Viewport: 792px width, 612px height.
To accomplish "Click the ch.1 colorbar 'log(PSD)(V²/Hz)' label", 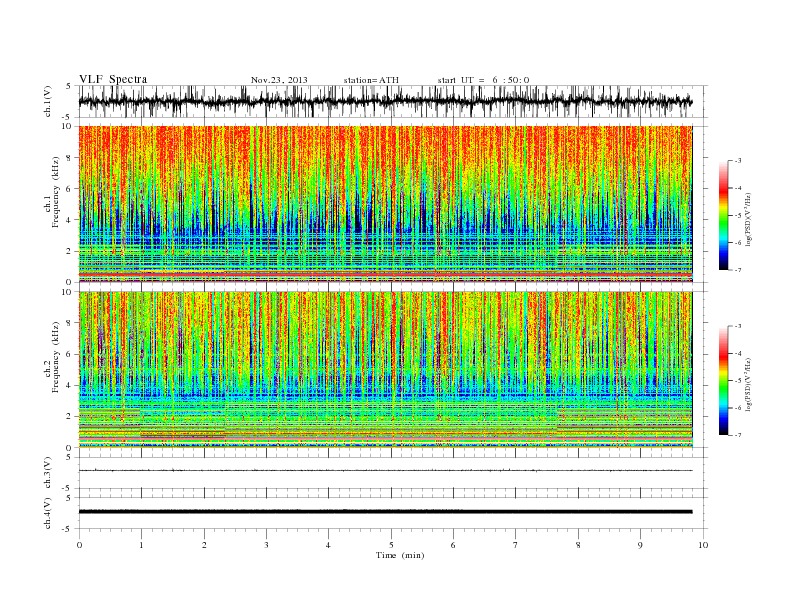I will click(748, 218).
